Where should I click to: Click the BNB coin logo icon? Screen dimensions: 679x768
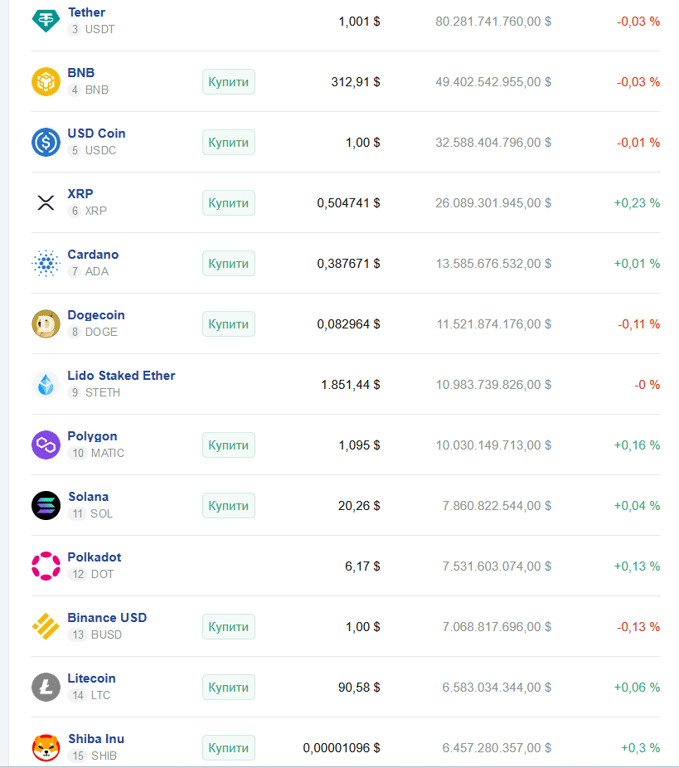click(46, 81)
